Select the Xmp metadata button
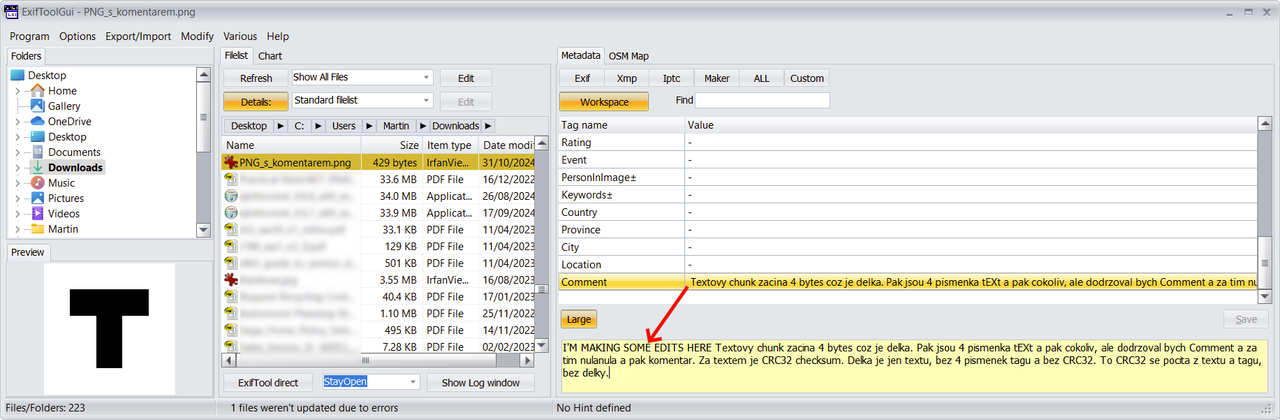Viewport: 1280px width, 420px height. pyautogui.click(x=627, y=78)
